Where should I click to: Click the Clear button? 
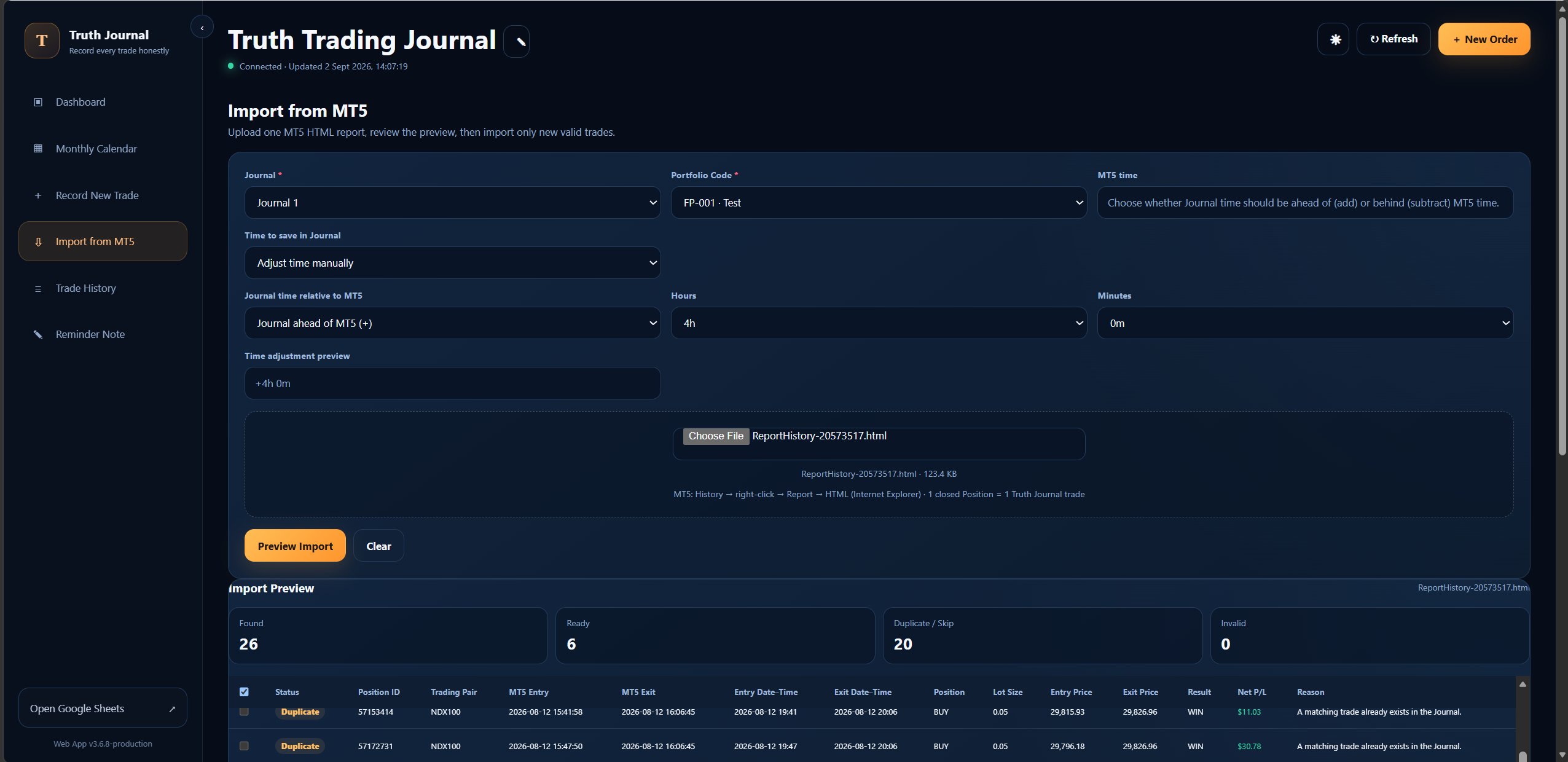pos(378,546)
